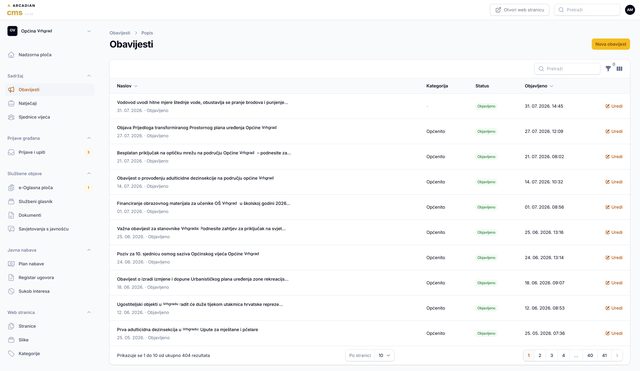Sort by the Naslov column header
The height and width of the screenshot is (371, 640).
127,86
